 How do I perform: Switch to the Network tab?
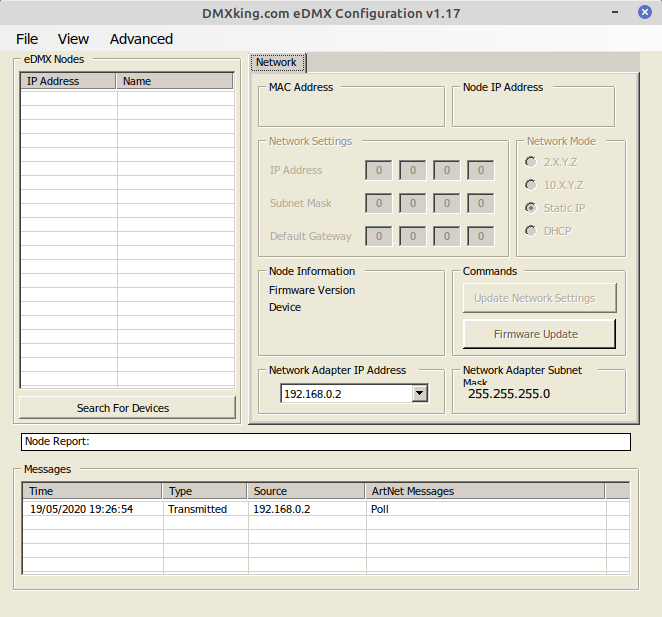click(277, 63)
